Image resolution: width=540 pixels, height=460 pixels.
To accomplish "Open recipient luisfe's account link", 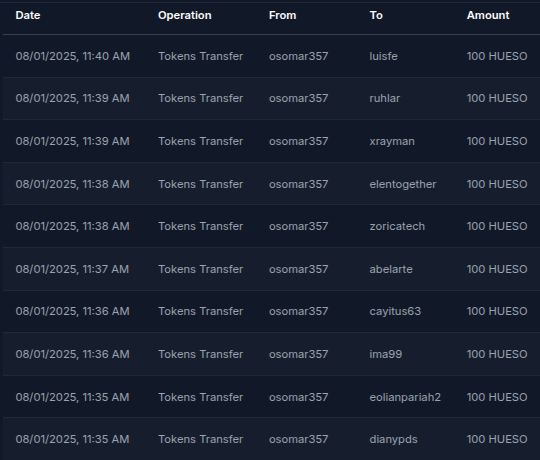I will (383, 56).
